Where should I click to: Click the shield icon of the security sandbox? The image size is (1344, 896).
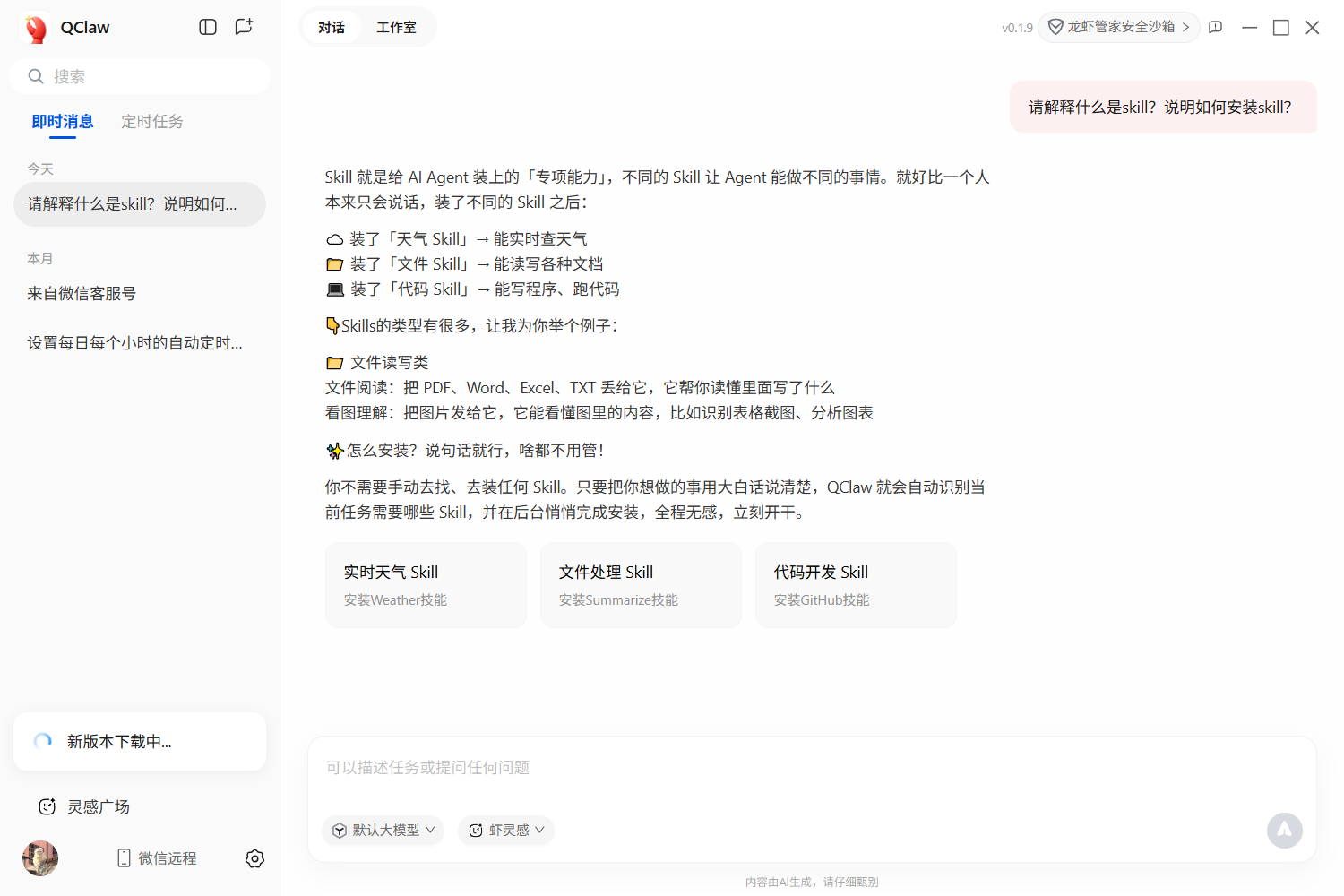[x=1055, y=27]
